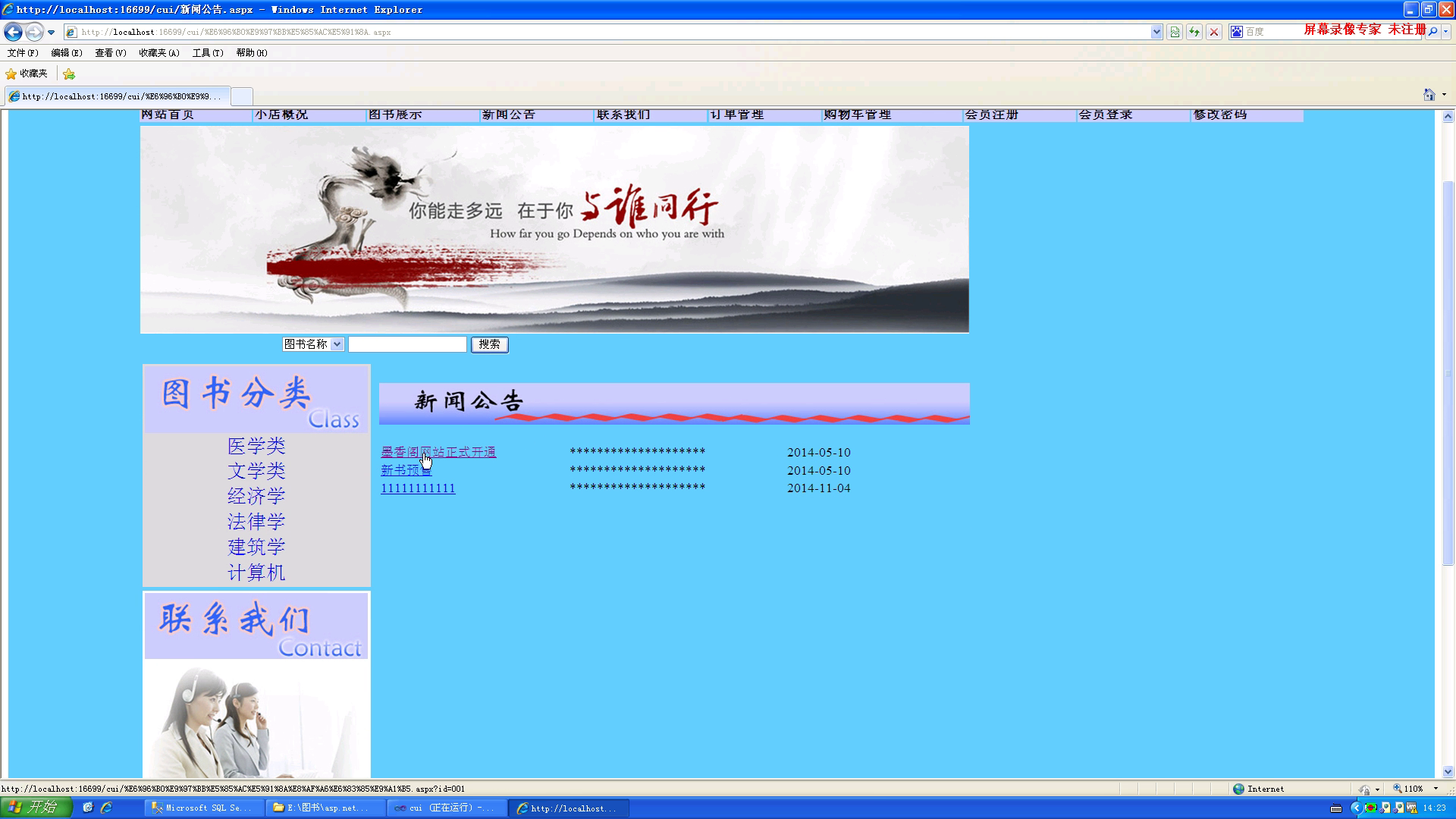Click the Internet zone status indicator
The height and width of the screenshot is (819, 1456).
click(1259, 789)
